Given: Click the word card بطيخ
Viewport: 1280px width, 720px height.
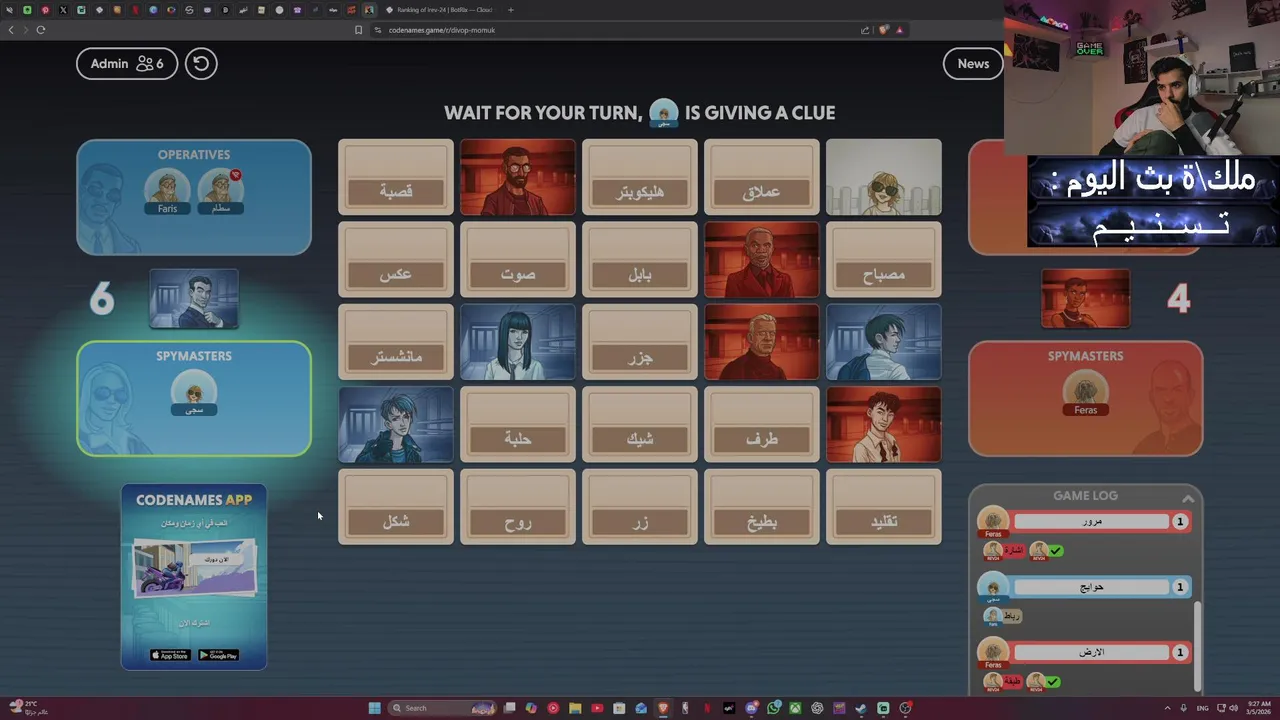Looking at the screenshot, I should pos(762,507).
